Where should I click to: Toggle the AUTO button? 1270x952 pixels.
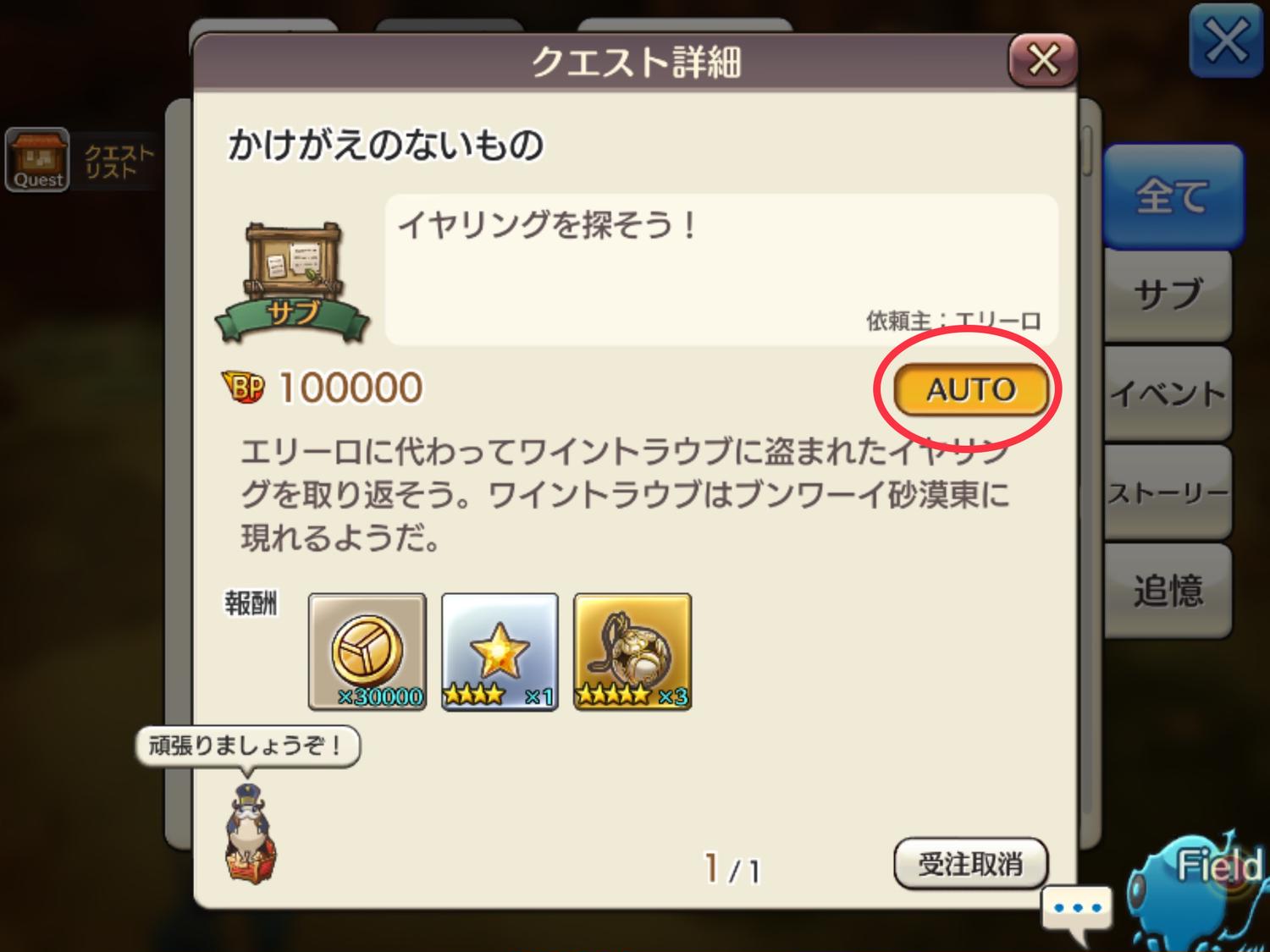pos(970,390)
